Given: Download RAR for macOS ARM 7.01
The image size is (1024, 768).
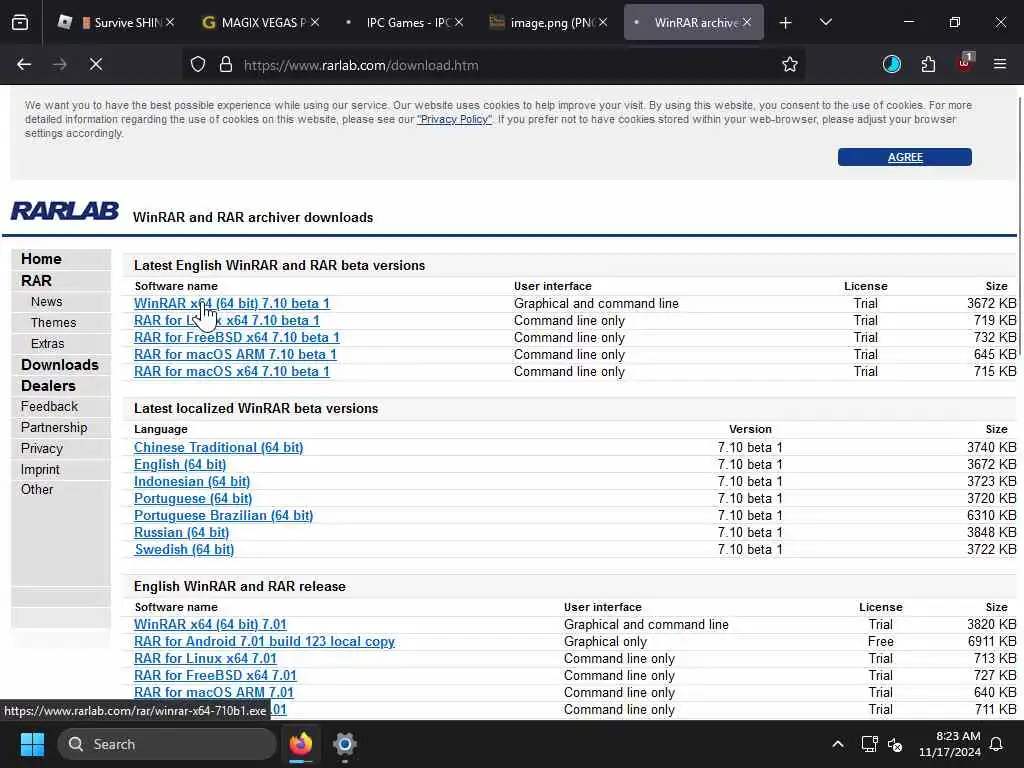Looking at the screenshot, I should [x=214, y=692].
